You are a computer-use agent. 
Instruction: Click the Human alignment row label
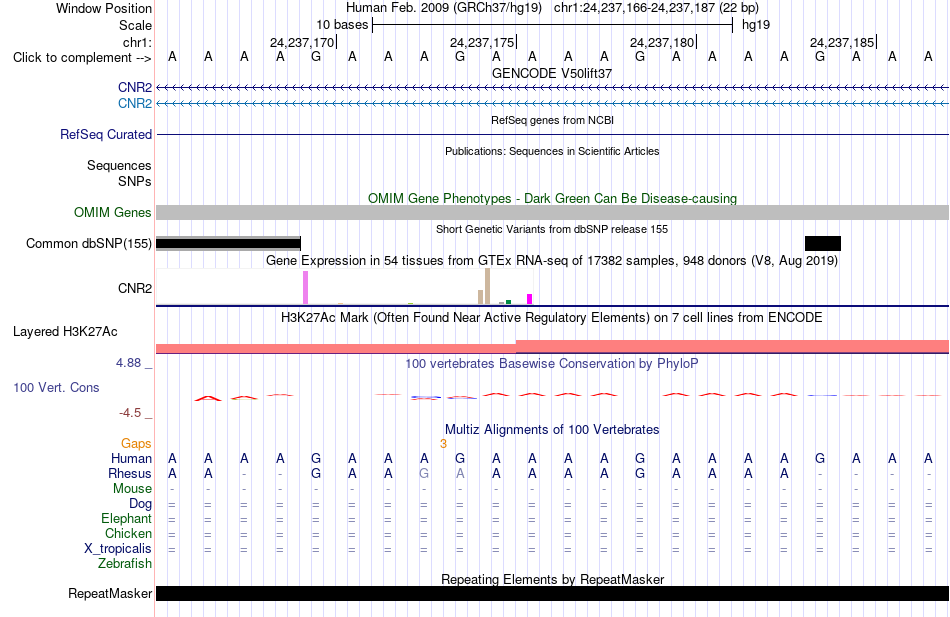(131, 459)
